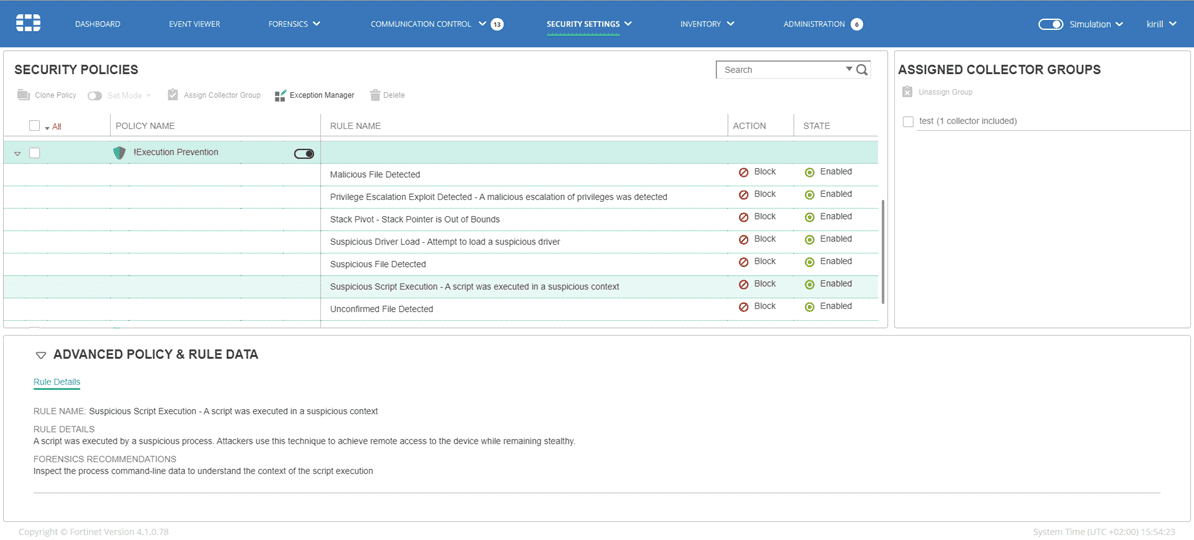Screen dimensions: 1194x540
Task: Click the Unassign Group icon
Action: pos(907,92)
